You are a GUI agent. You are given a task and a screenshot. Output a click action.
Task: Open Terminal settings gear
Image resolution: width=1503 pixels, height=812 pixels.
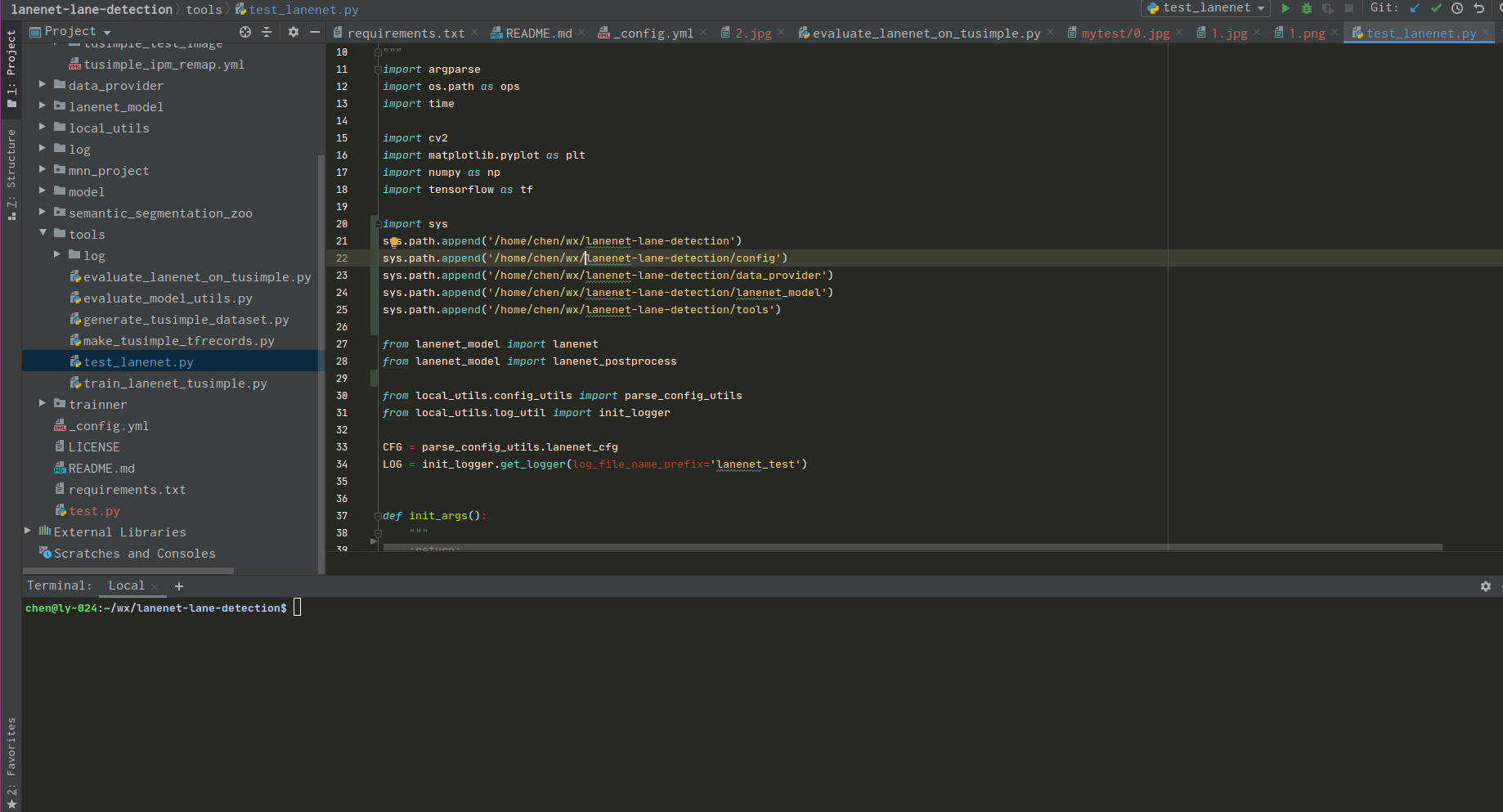pos(1486,586)
